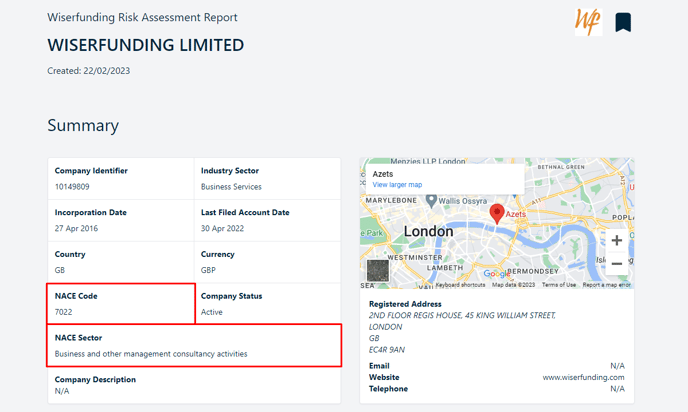Click the WISERFUNDING LIMITED heading
Viewport: 688px width, 412px height.
(146, 45)
